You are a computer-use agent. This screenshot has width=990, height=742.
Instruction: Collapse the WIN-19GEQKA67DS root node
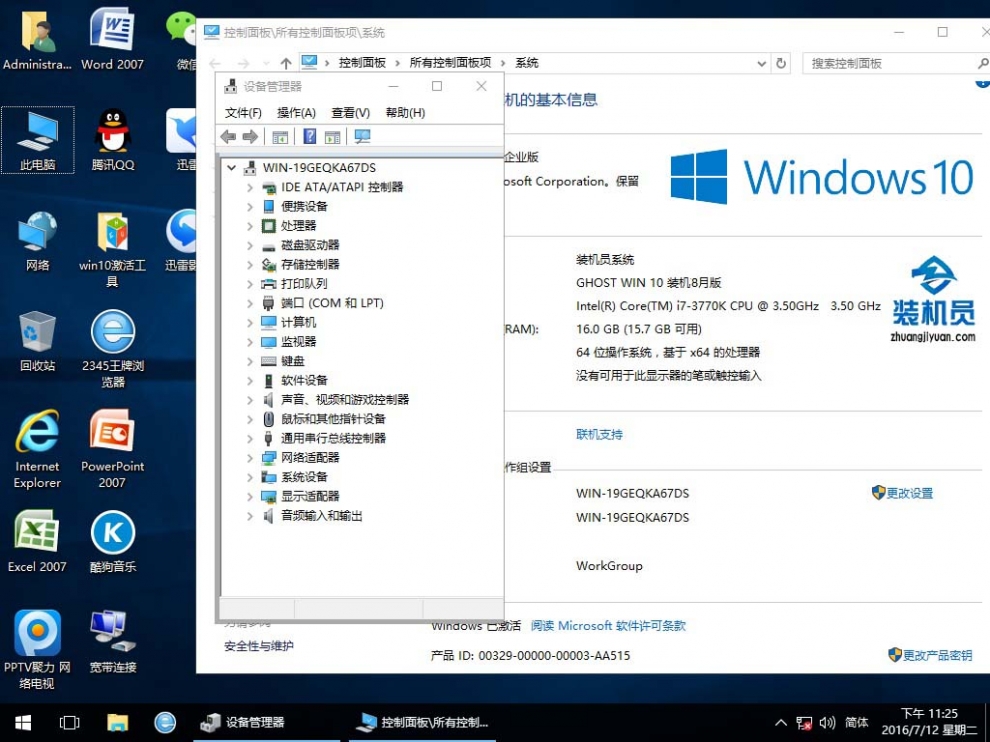click(232, 168)
